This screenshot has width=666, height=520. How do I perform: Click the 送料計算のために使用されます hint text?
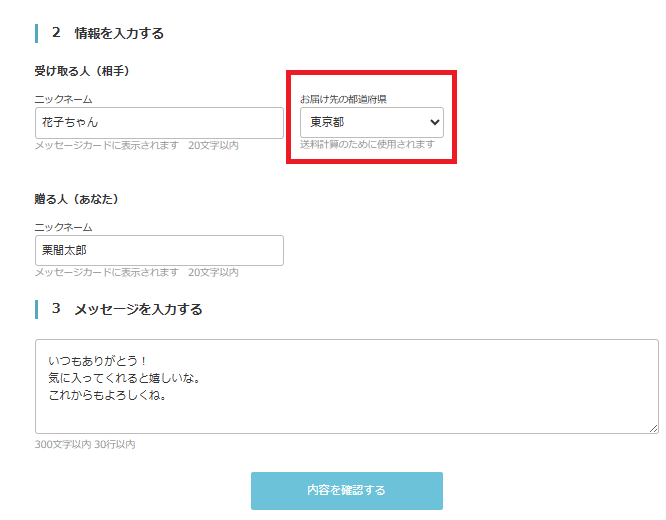[367, 144]
